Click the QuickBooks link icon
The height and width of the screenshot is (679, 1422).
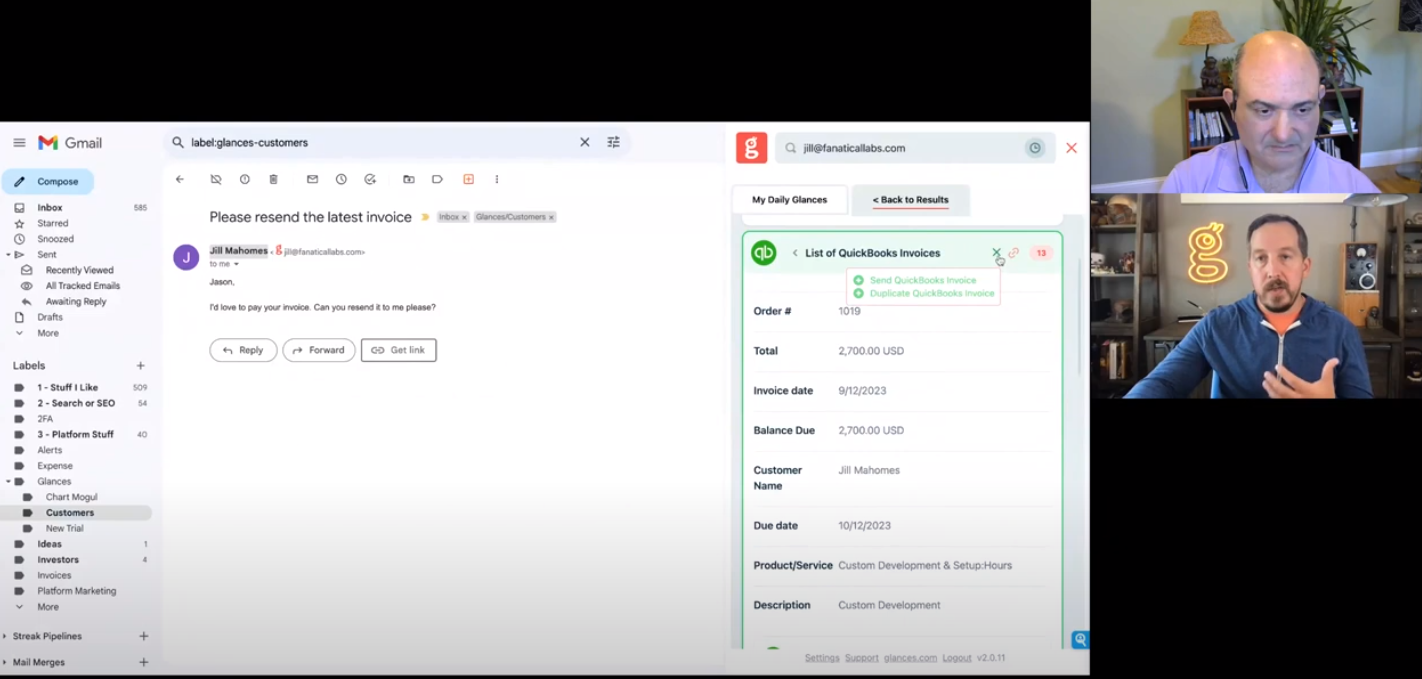(x=1014, y=253)
